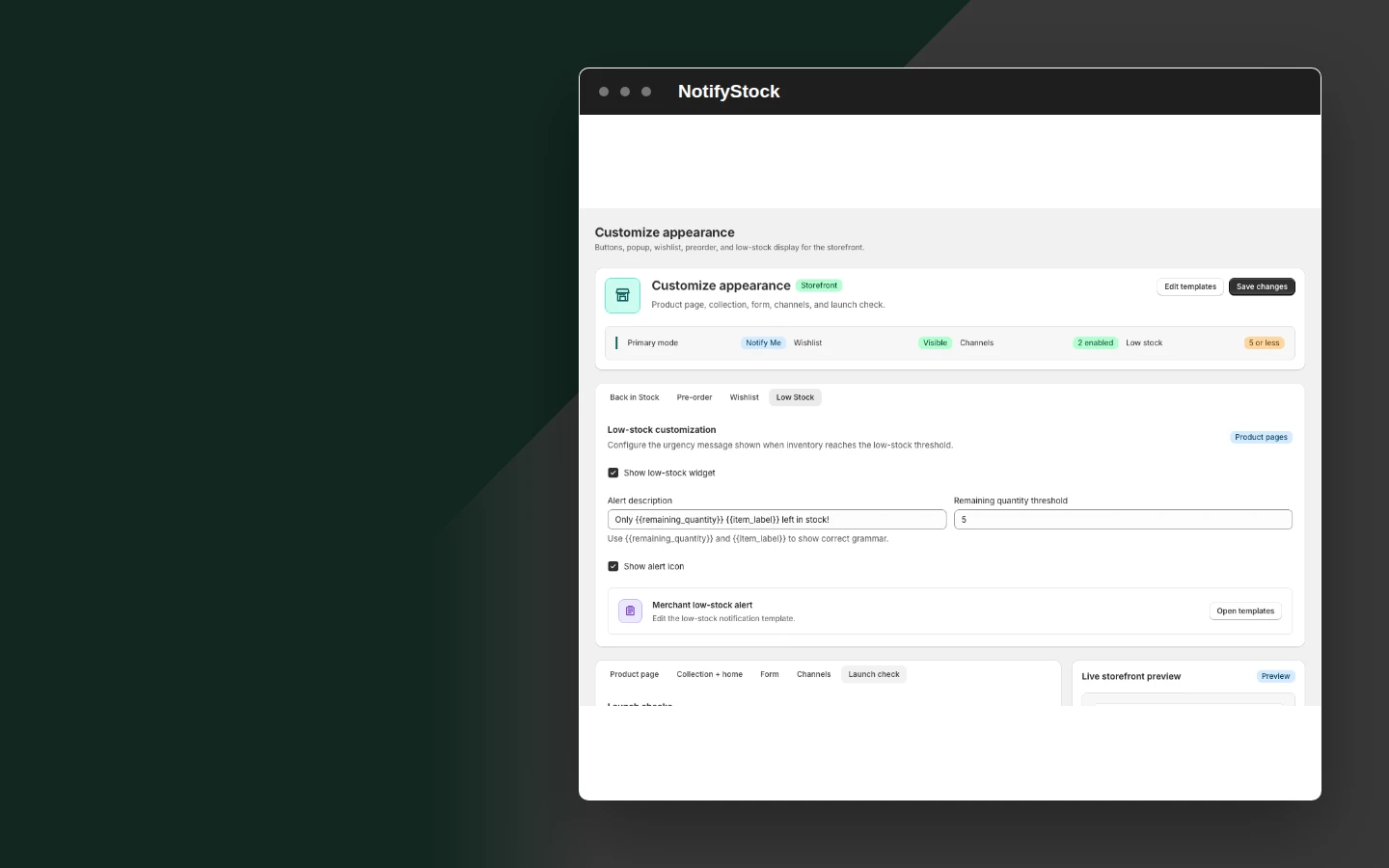The width and height of the screenshot is (1389, 868).
Task: Select the Launch check tab
Action: (874, 674)
